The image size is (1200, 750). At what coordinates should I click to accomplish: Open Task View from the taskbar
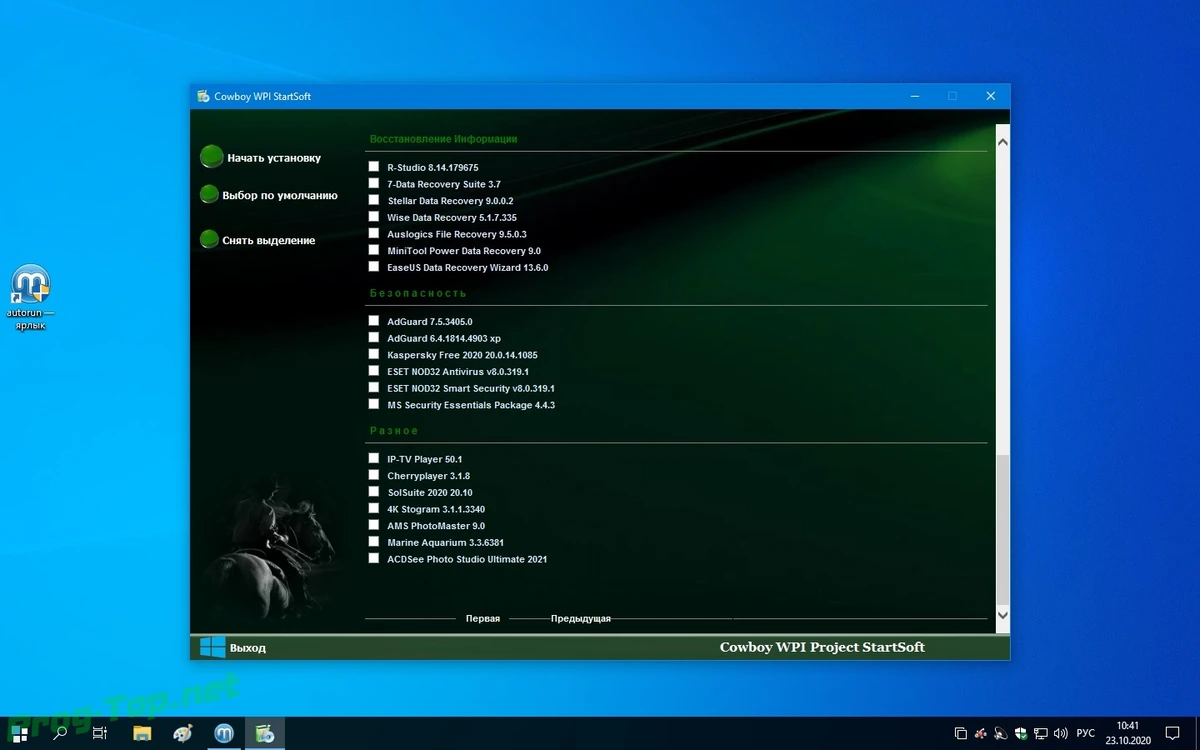100,733
